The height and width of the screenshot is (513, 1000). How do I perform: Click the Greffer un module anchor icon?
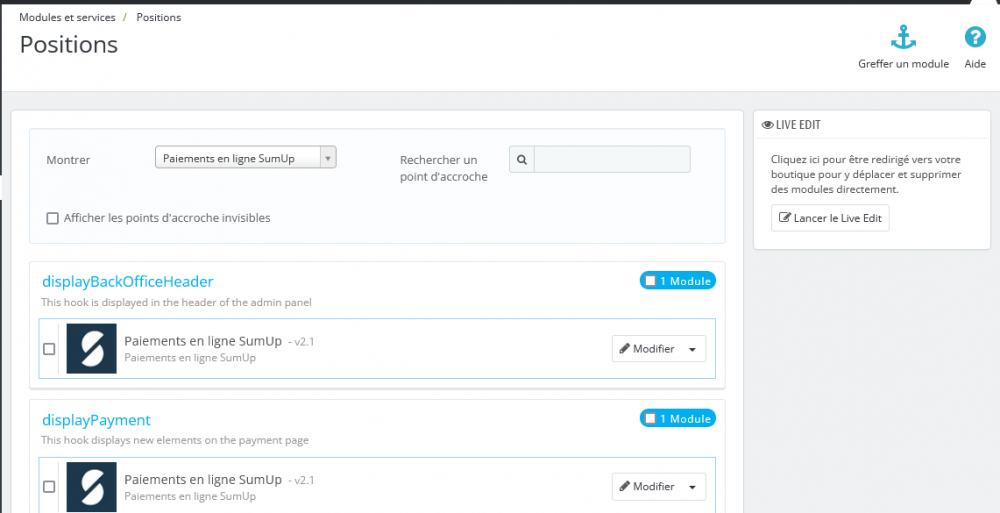coord(903,39)
